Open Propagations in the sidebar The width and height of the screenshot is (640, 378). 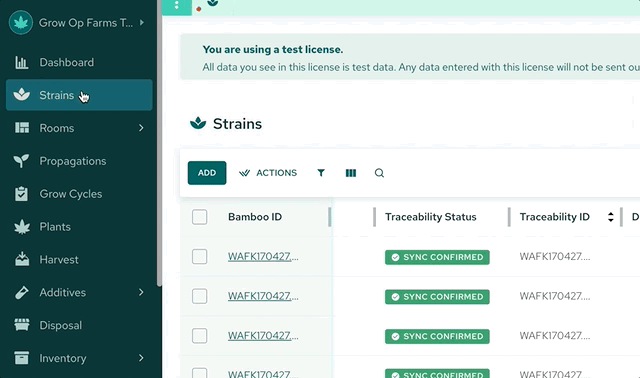[79, 161]
